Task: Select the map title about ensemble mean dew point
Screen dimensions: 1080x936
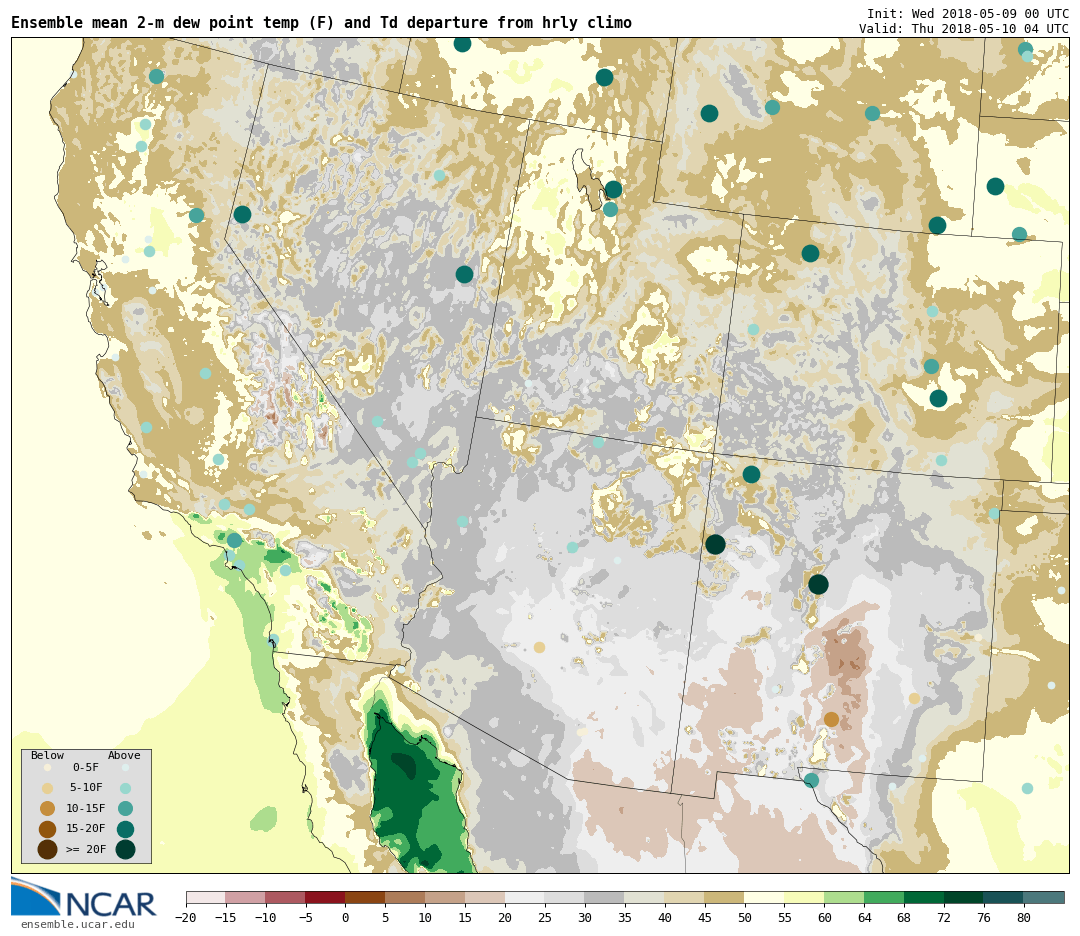Action: 321,23
